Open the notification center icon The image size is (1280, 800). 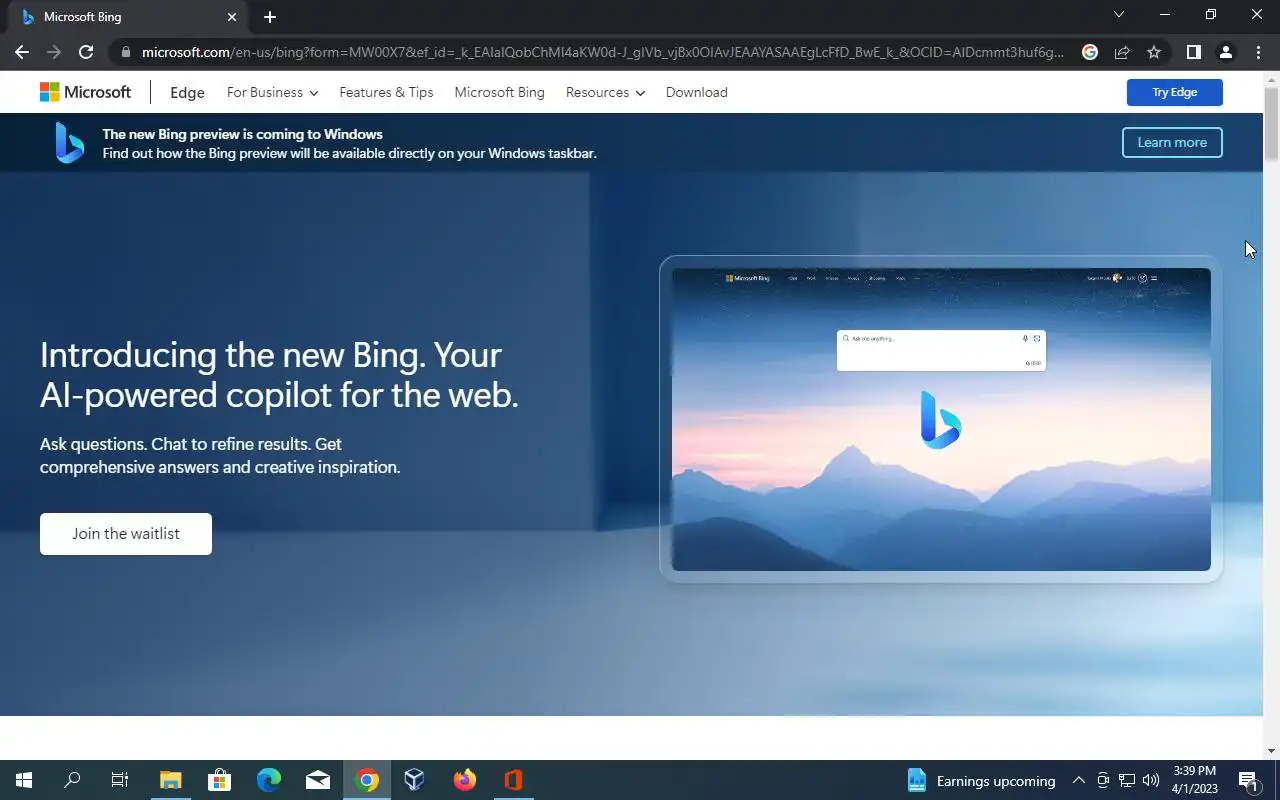tap(1248, 780)
